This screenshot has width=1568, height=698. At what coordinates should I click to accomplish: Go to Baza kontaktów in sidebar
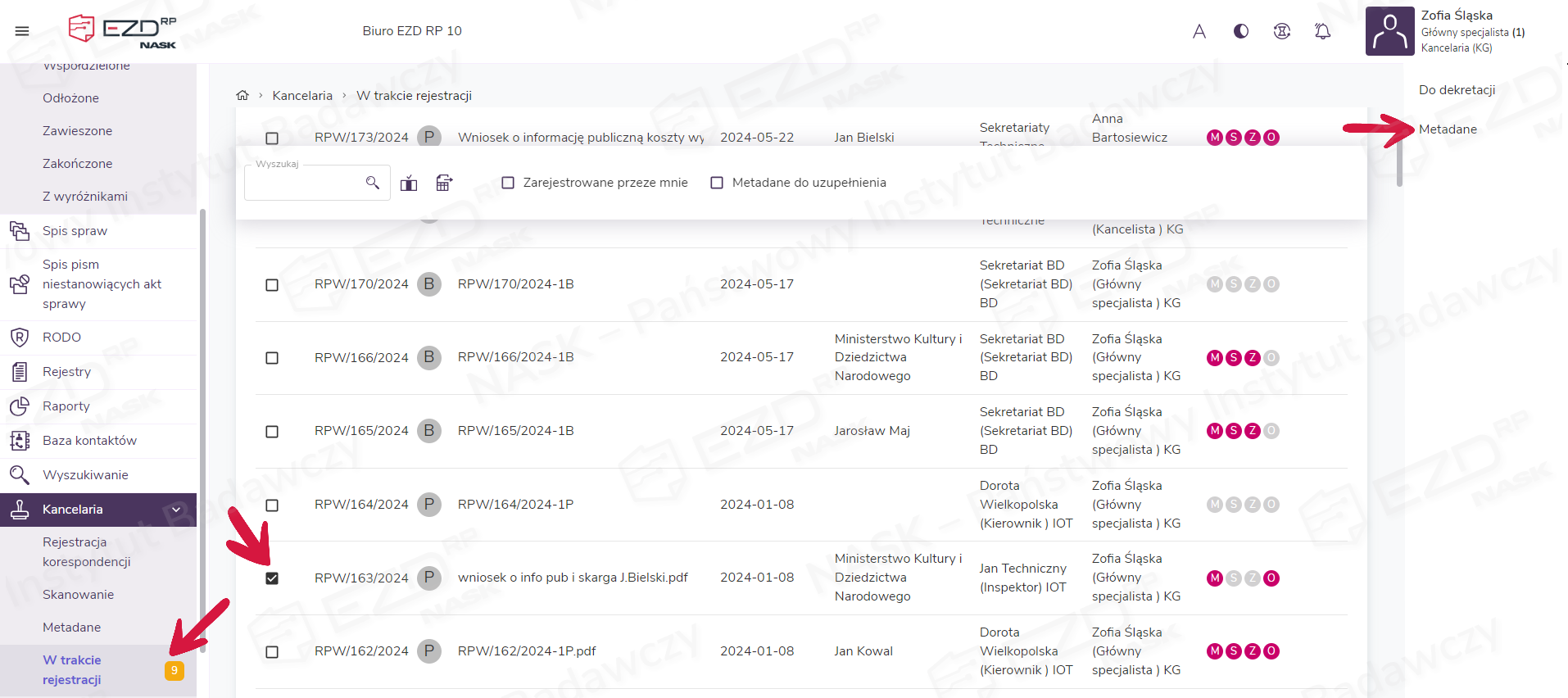coord(89,441)
